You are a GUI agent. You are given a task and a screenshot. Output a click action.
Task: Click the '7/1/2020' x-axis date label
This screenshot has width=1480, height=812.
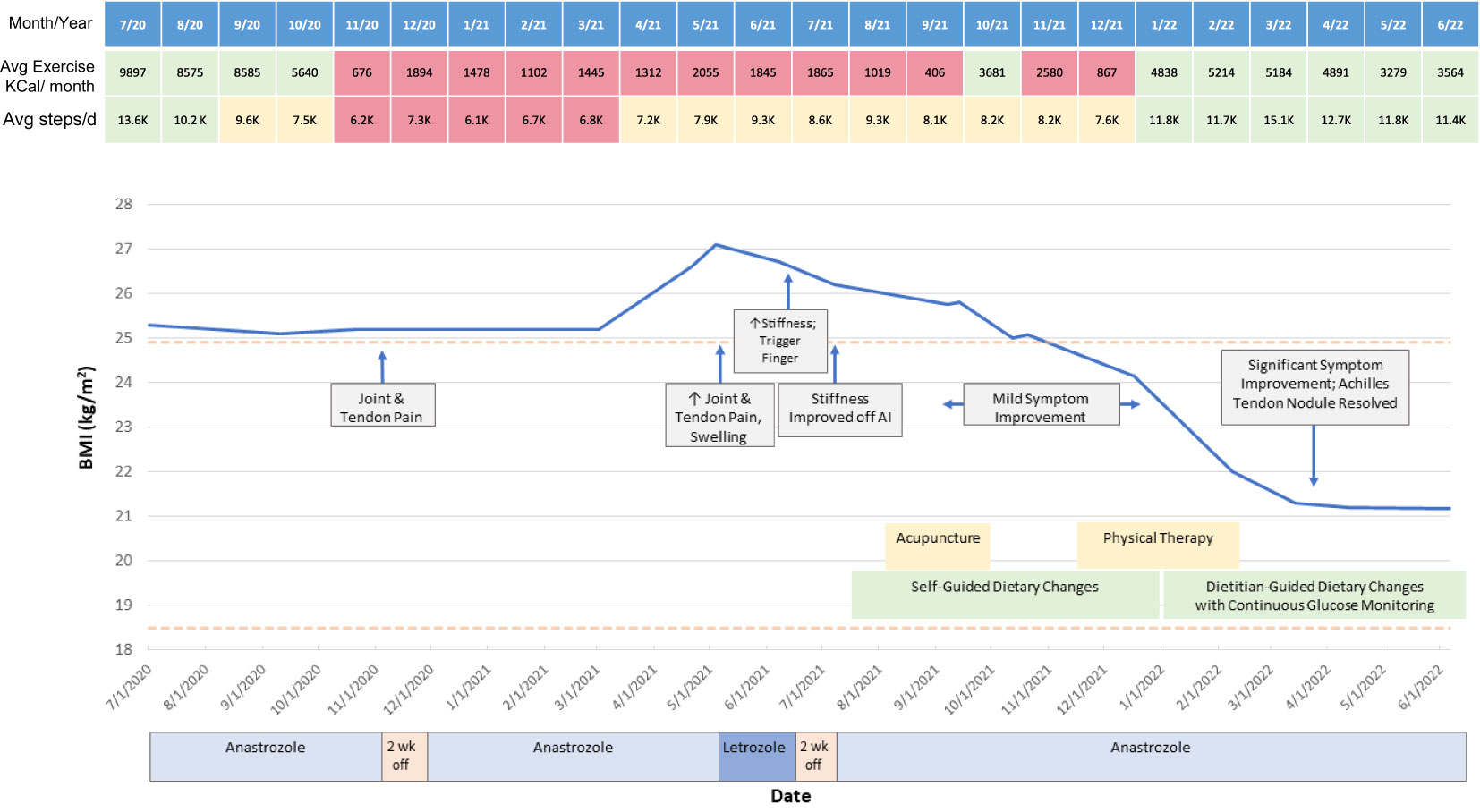[x=129, y=689]
